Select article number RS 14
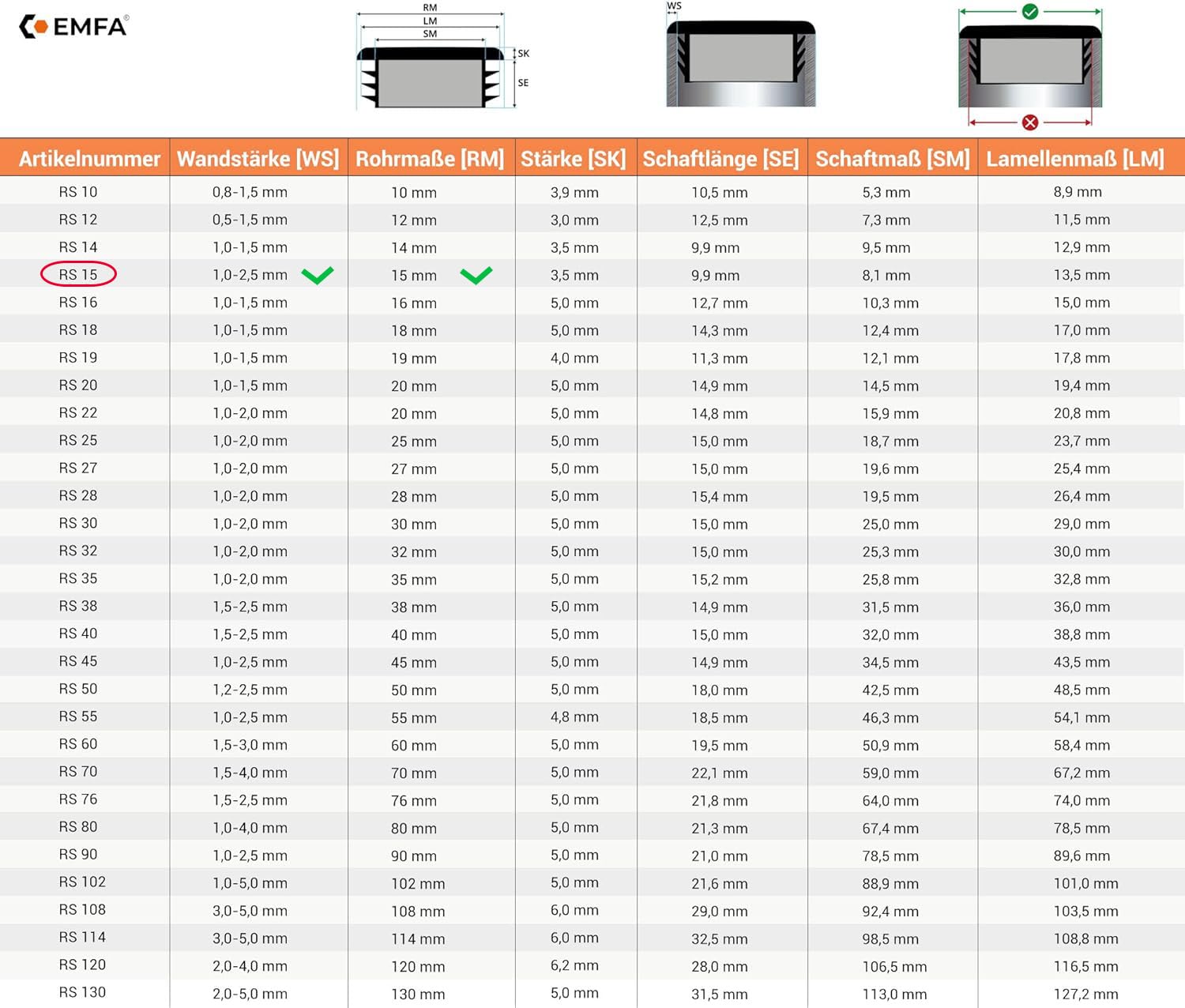The height and width of the screenshot is (1008, 1185). pos(78,247)
